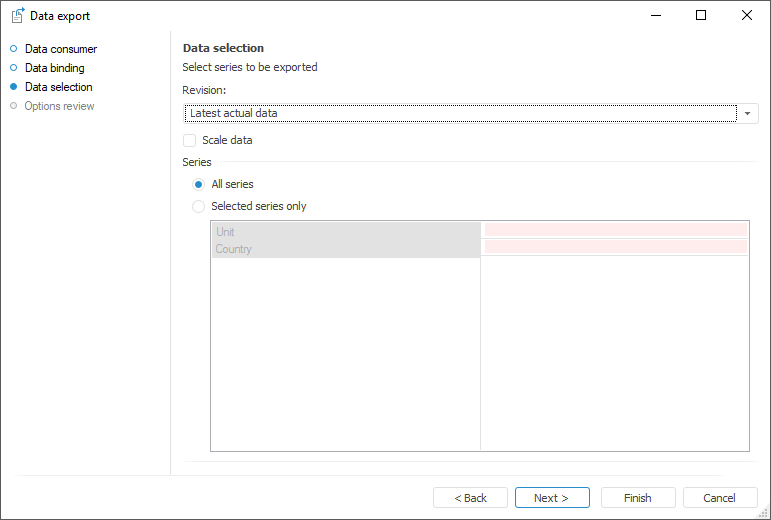
Task: Click the pink Unit value field
Action: click(616, 230)
